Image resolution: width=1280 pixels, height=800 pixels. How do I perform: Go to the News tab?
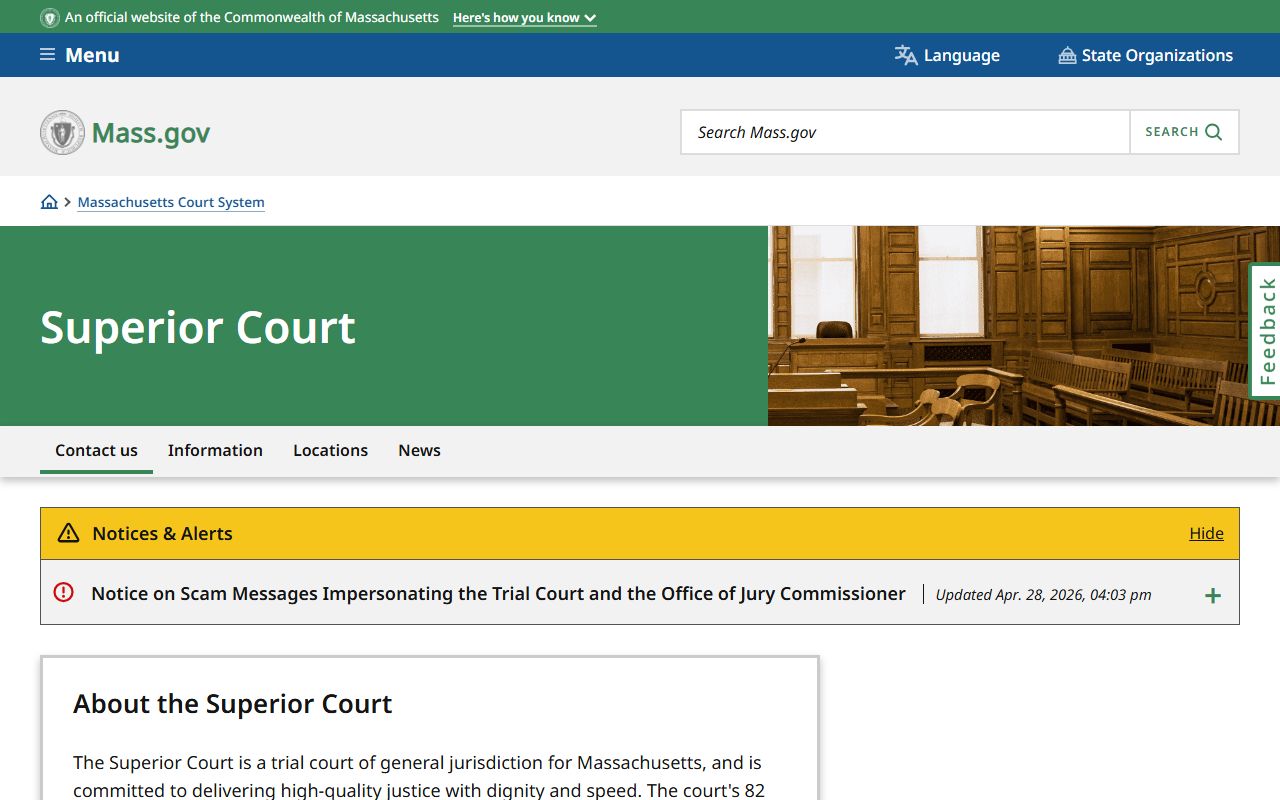(x=419, y=450)
